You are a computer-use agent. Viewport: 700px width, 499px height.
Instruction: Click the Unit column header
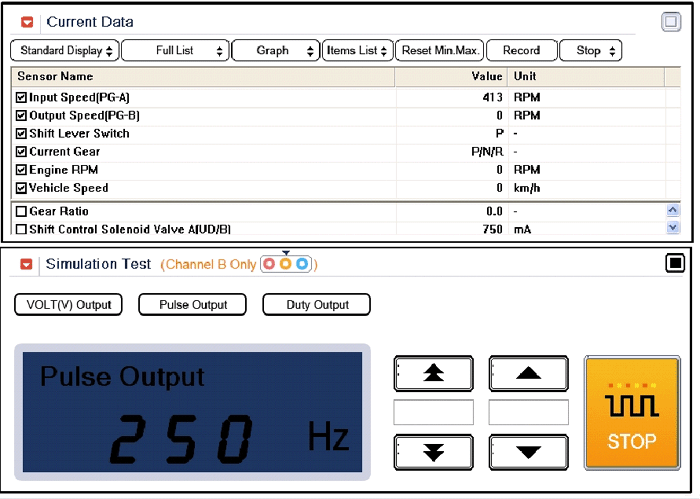point(587,76)
